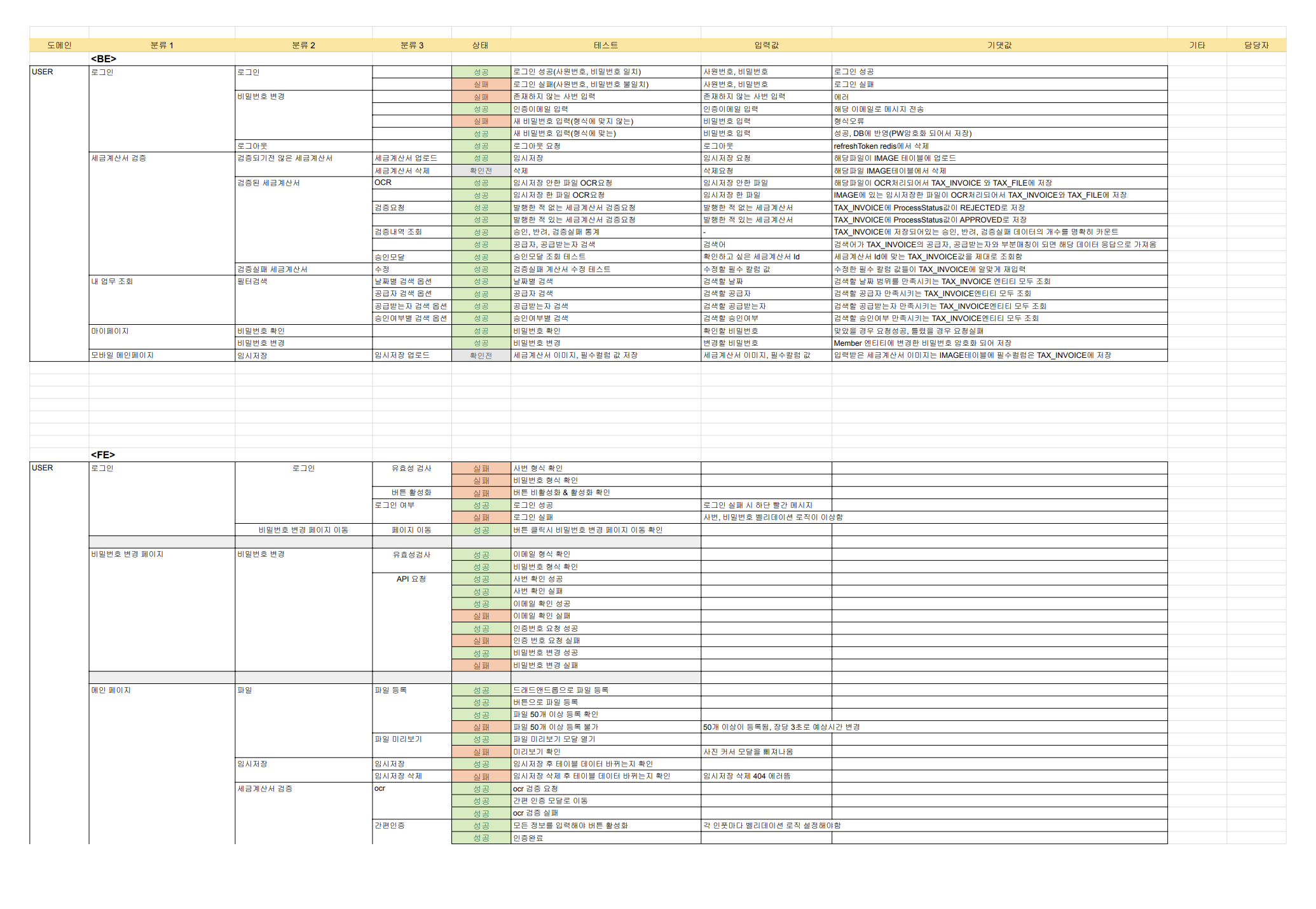The width and height of the screenshot is (1316, 909).
Task: Click the 메인 페이지 cell in FE section
Action: tap(111, 690)
